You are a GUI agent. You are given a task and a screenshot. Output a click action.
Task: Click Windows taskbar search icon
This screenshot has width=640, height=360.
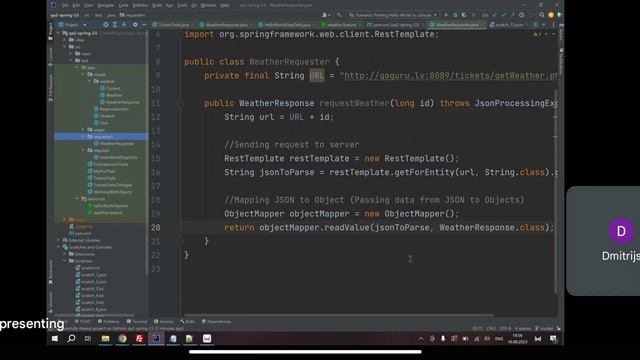(x=71, y=338)
